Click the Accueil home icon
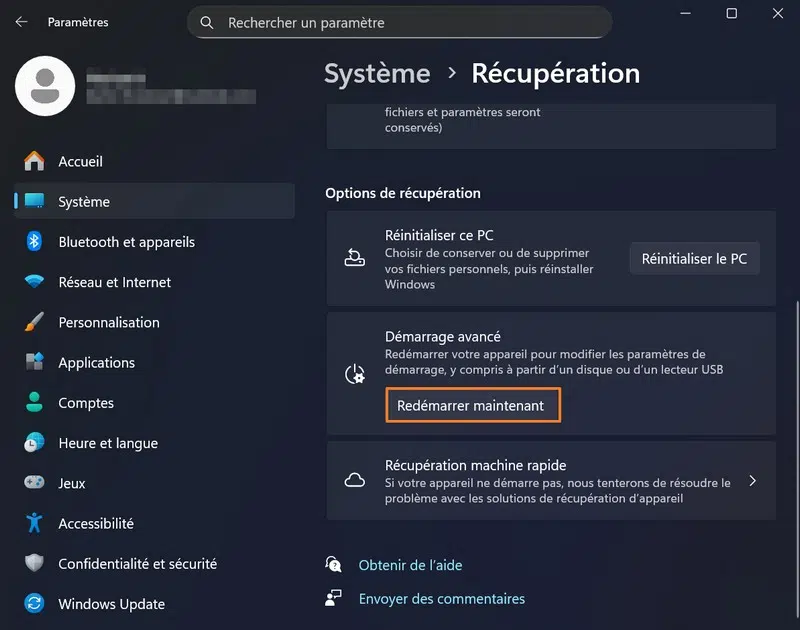The image size is (800, 630). 35,161
